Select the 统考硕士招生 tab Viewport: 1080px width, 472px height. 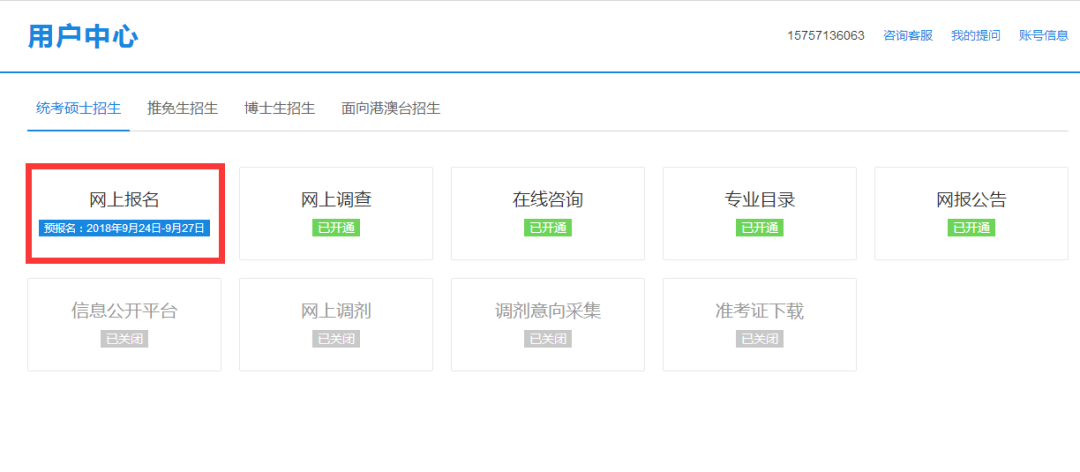click(x=78, y=108)
